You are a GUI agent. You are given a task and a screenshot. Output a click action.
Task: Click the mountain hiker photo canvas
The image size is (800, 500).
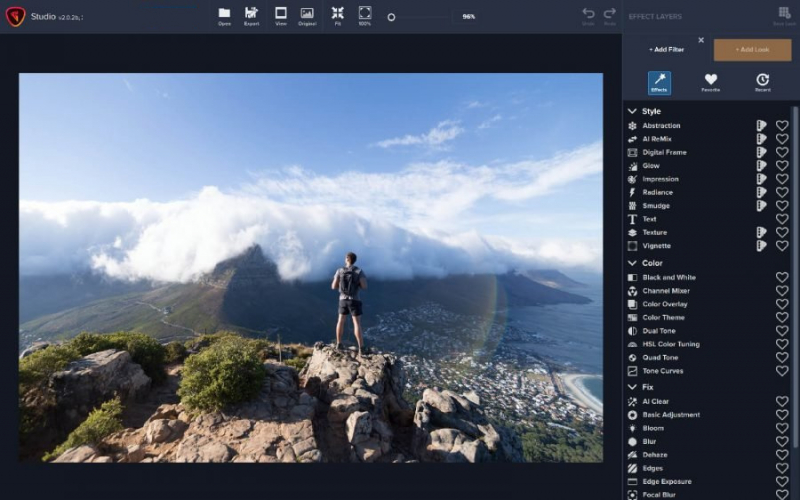pyautogui.click(x=311, y=267)
